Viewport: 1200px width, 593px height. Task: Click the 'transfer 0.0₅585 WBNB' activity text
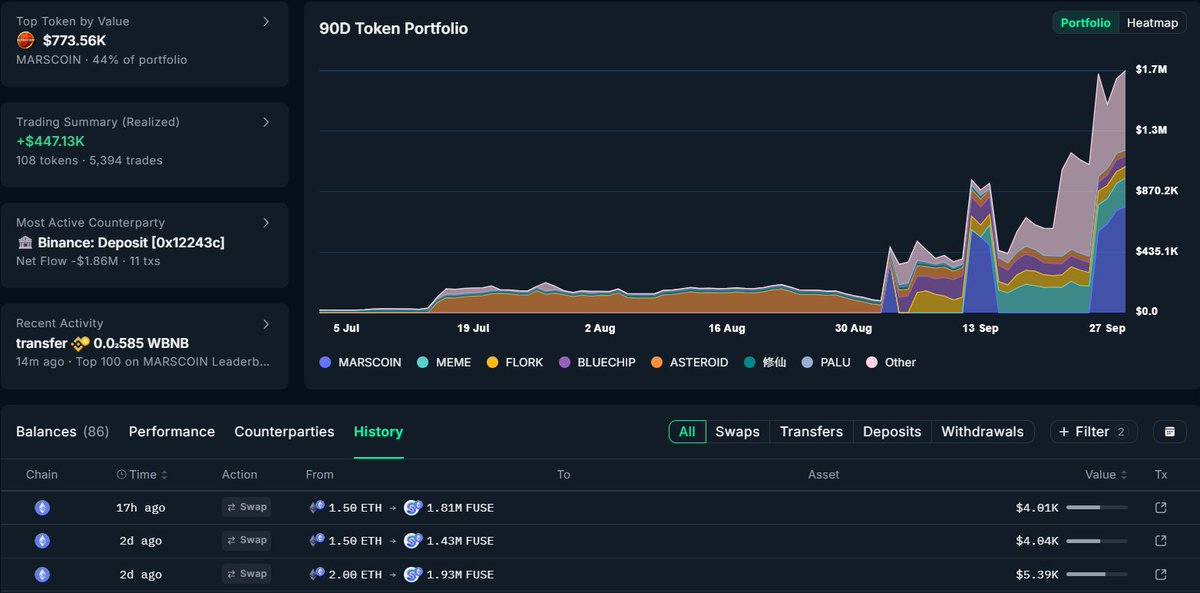102,343
